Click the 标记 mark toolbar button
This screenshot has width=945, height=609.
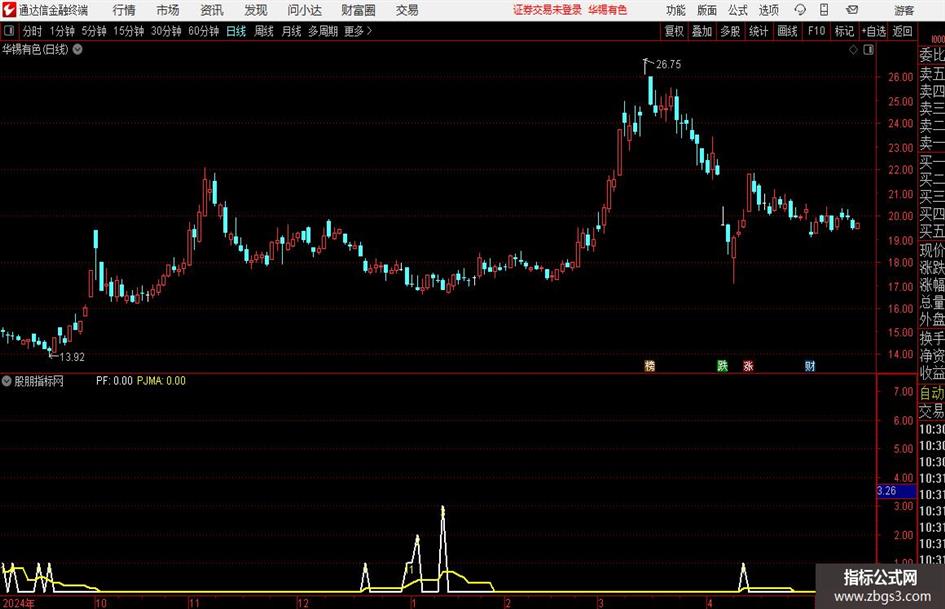[844, 31]
